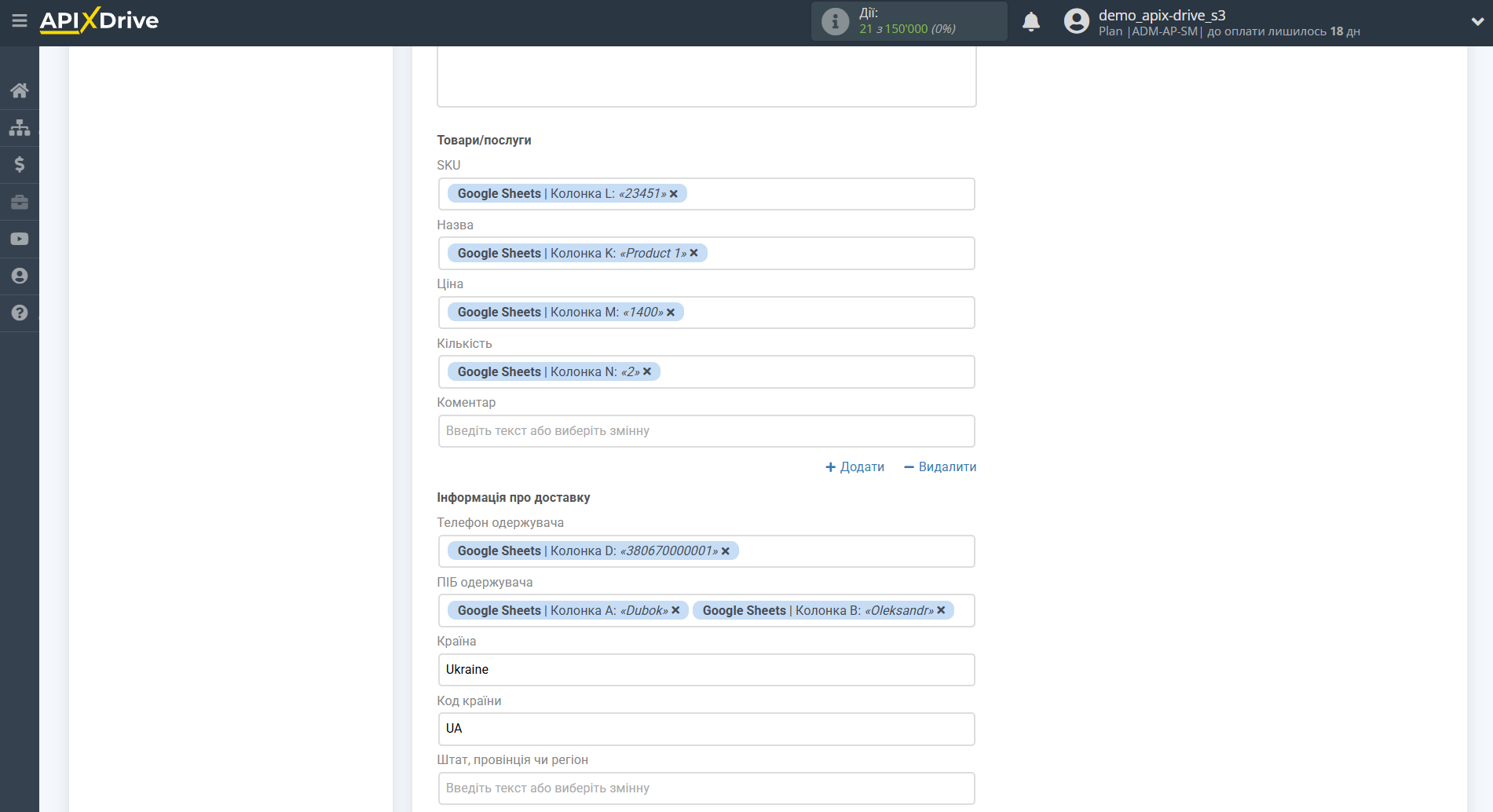Screen dimensions: 1493x812
Task: Click the ПІБ одержувача input field
Action: (x=706, y=610)
